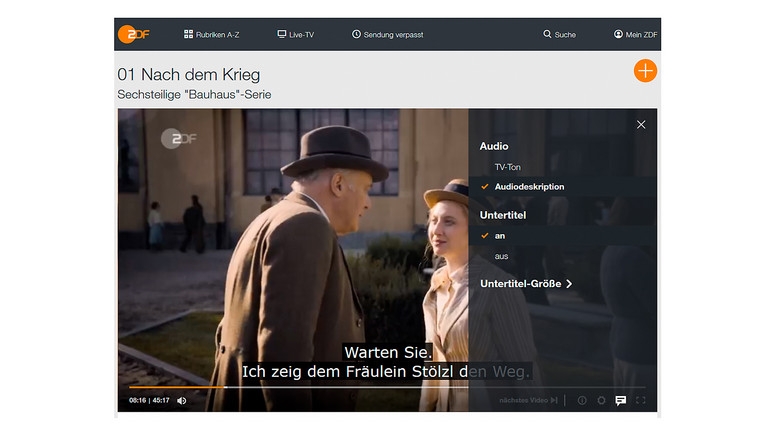Turn subtitles on with 'an'
This screenshot has height=432, width=768.
pos(500,236)
